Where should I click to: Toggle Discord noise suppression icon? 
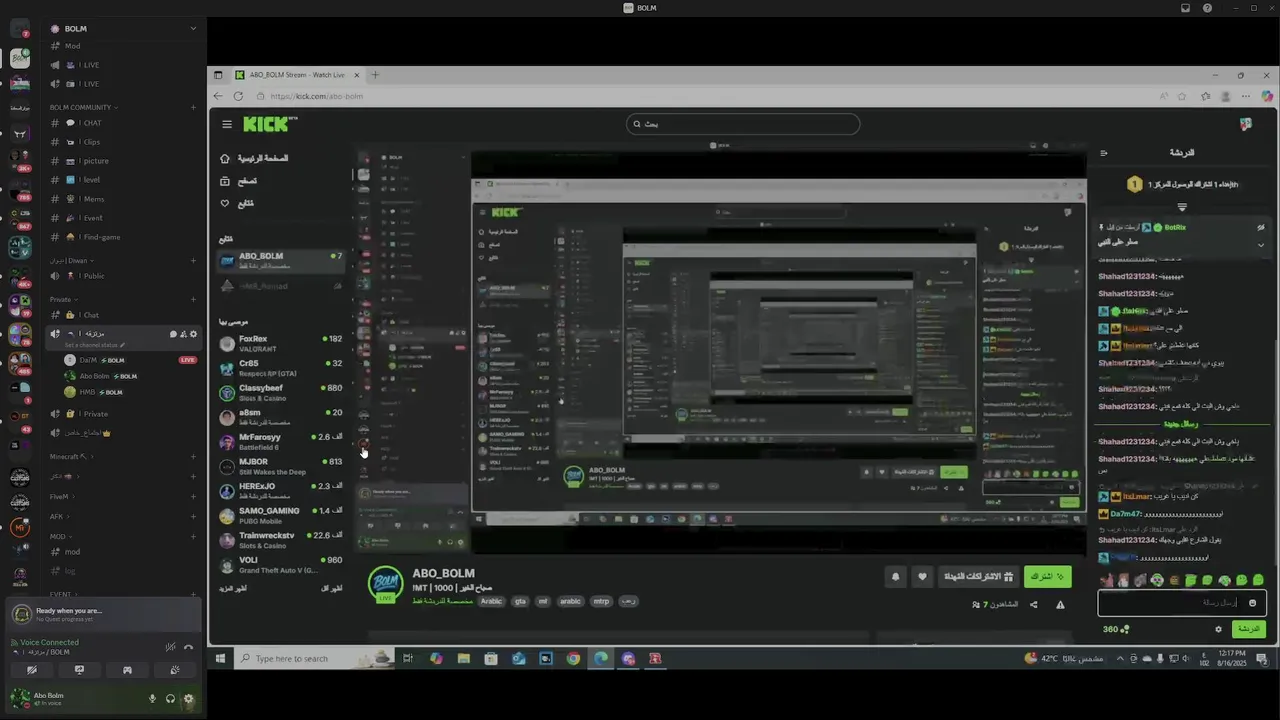[x=171, y=647]
